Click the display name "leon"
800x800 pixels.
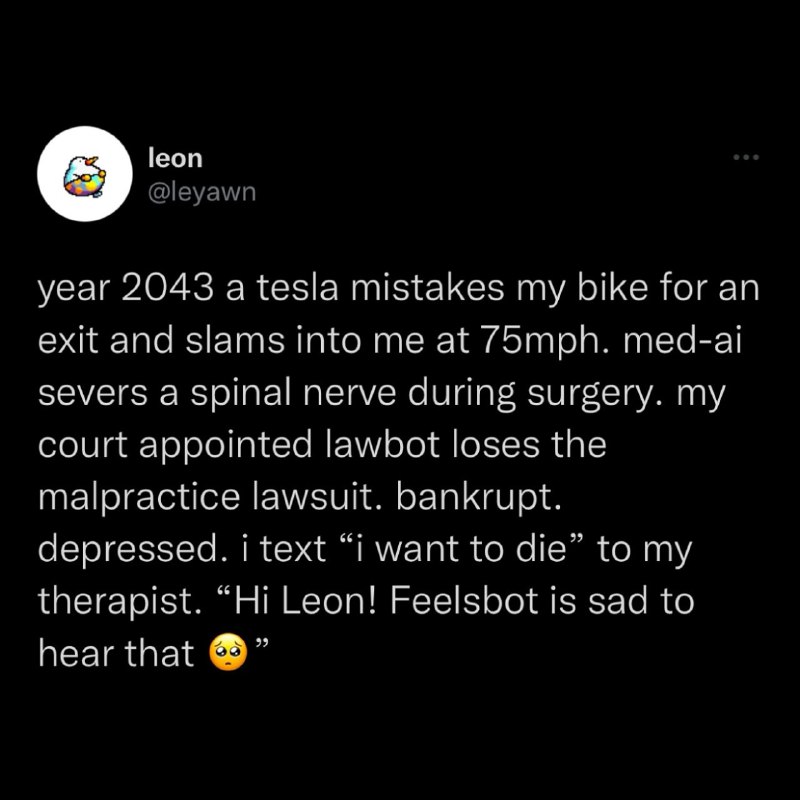pyautogui.click(x=176, y=158)
